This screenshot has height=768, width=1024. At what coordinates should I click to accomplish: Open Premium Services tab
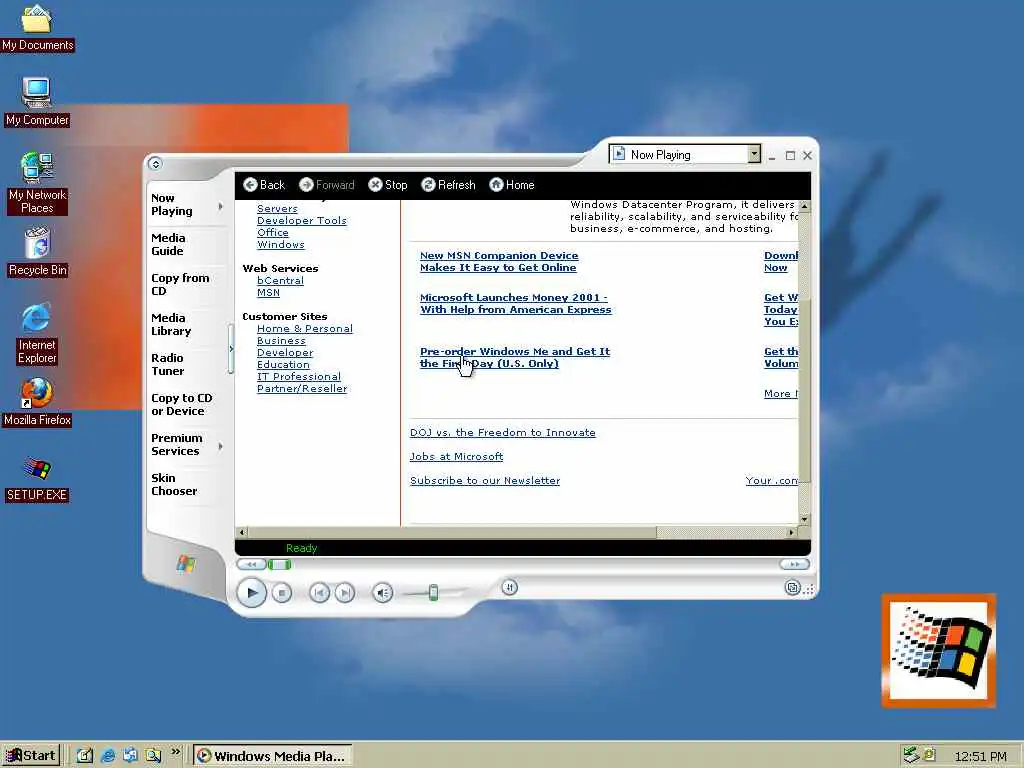[176, 445]
